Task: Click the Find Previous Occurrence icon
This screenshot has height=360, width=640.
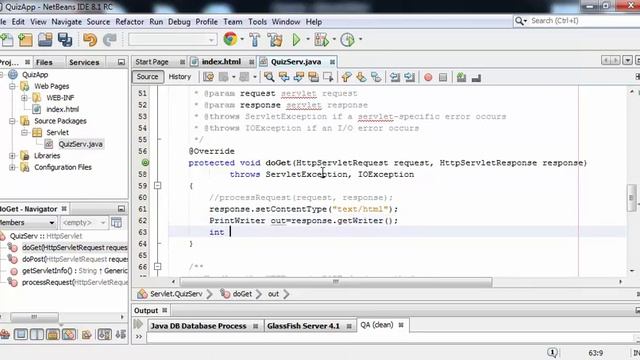Action: [284, 77]
